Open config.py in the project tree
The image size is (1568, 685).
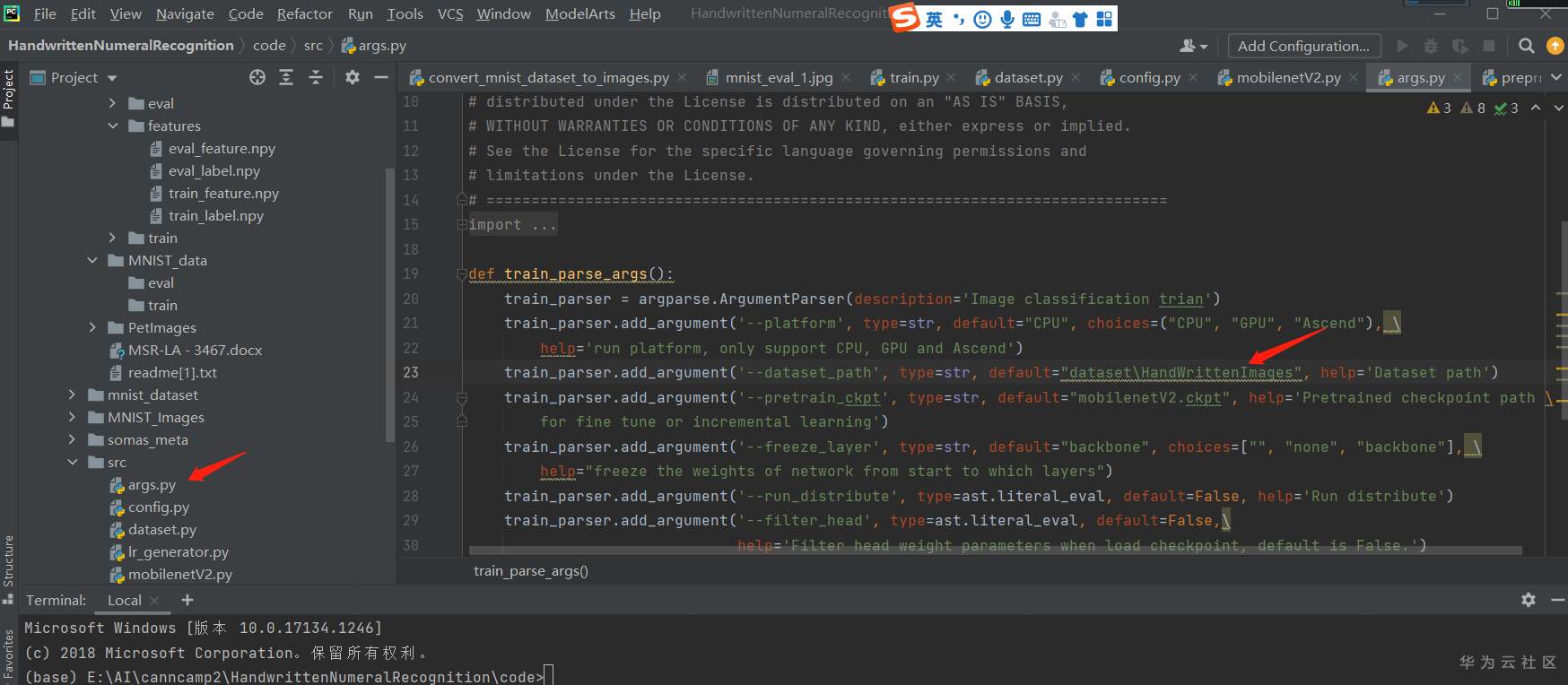(158, 507)
